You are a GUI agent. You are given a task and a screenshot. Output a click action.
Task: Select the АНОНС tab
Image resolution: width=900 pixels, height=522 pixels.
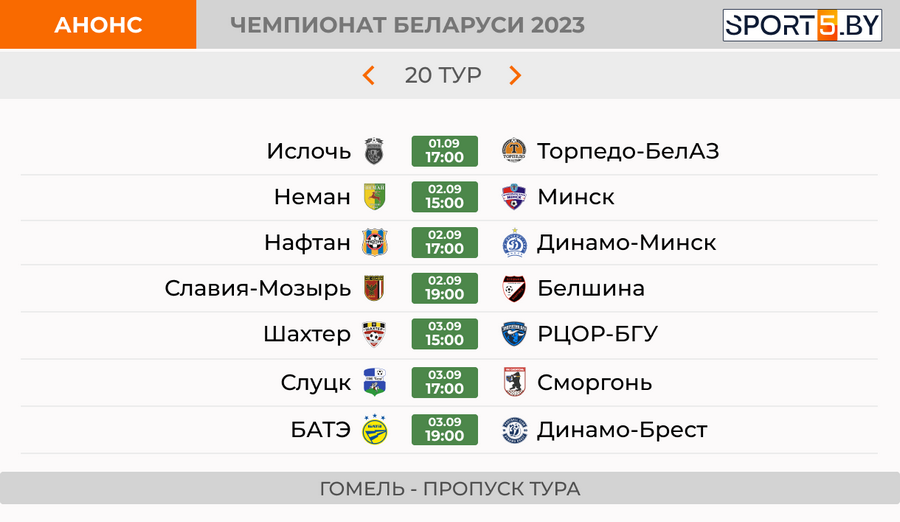pos(98,25)
